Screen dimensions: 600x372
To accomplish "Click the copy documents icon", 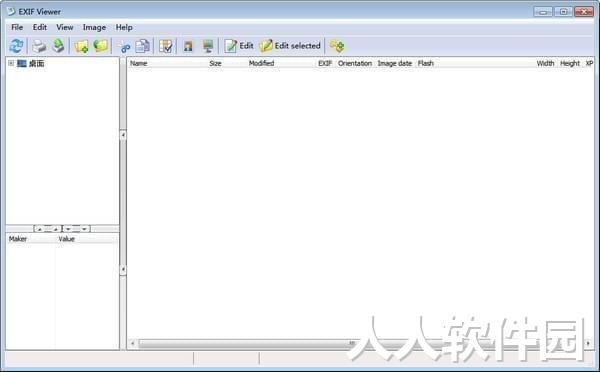I will pos(143,46).
